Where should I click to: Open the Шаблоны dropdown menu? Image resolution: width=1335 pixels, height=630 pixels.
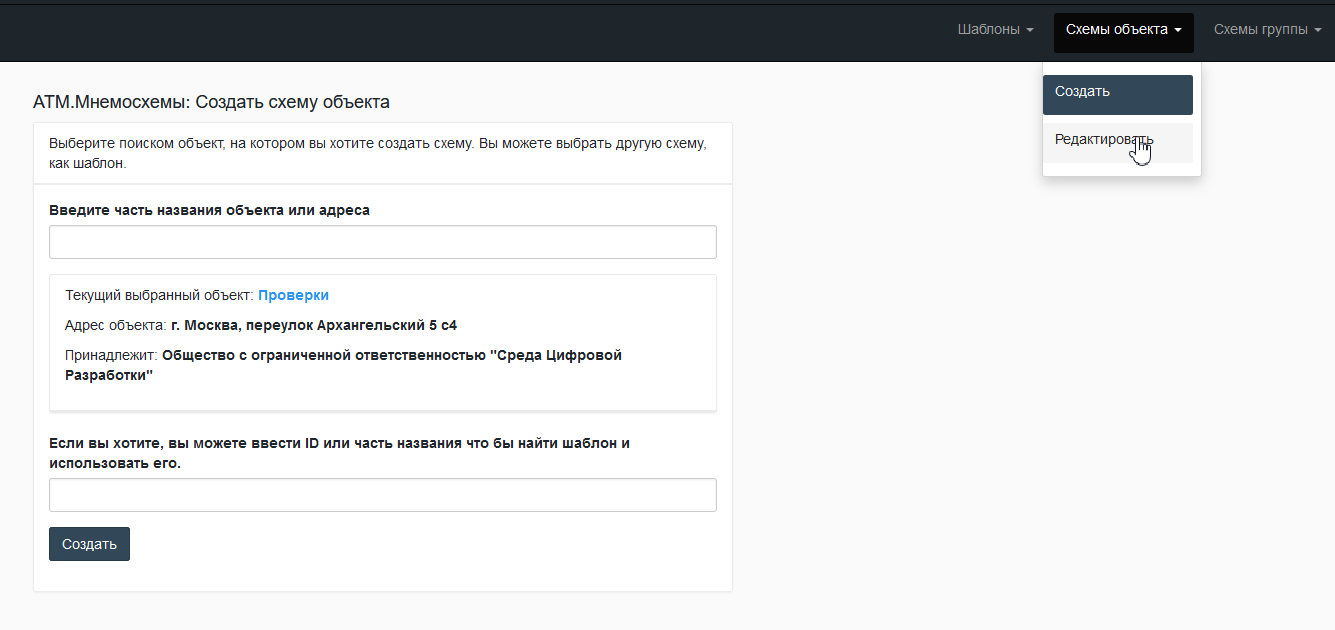(x=994, y=30)
